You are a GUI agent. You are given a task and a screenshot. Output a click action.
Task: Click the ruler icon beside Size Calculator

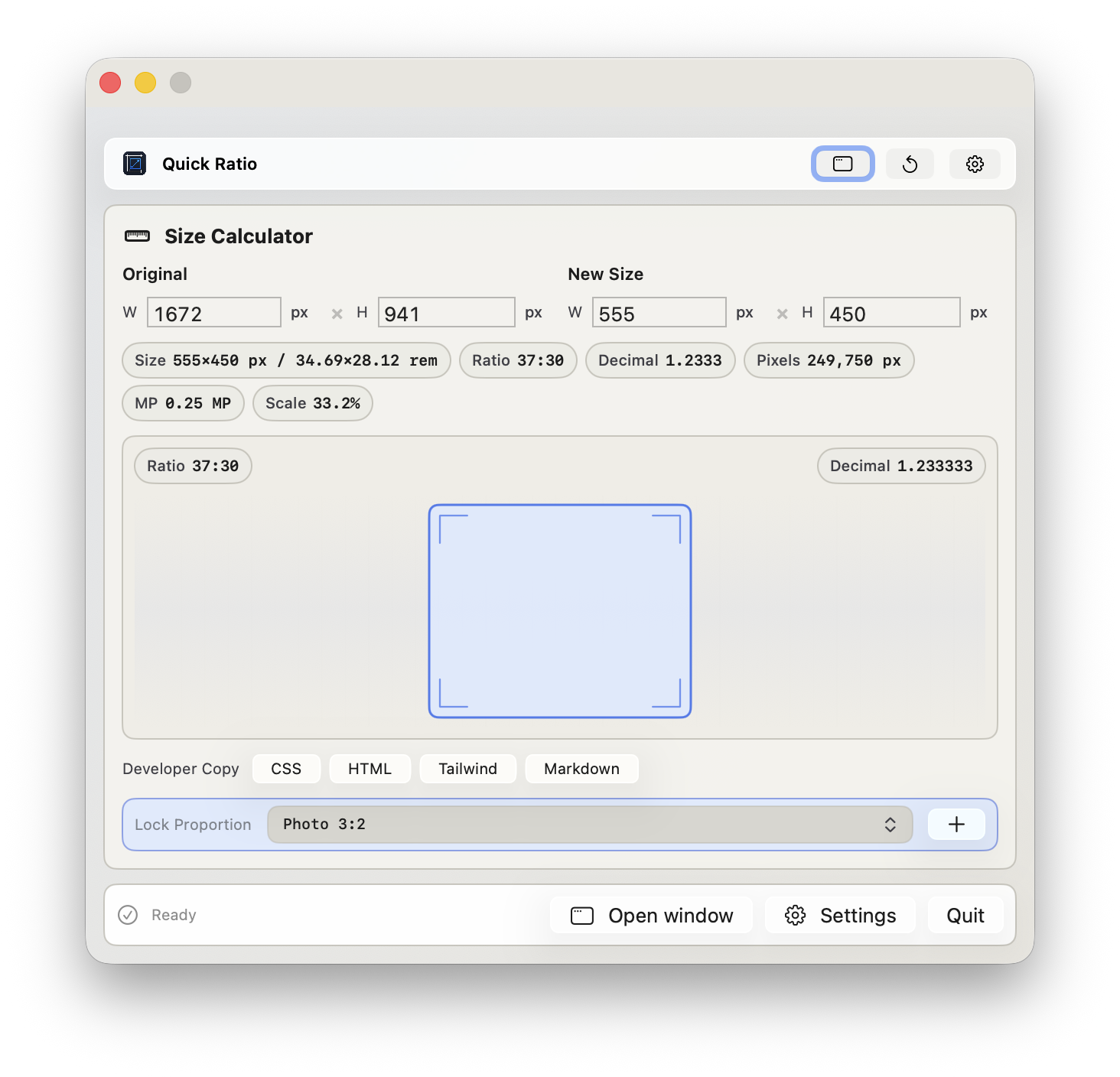[x=137, y=236]
